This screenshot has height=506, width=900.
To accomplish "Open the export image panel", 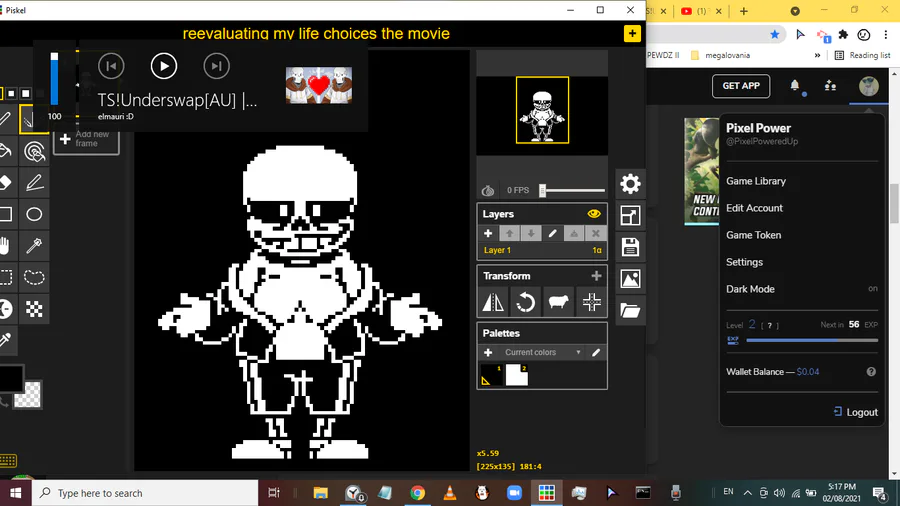I will [630, 279].
